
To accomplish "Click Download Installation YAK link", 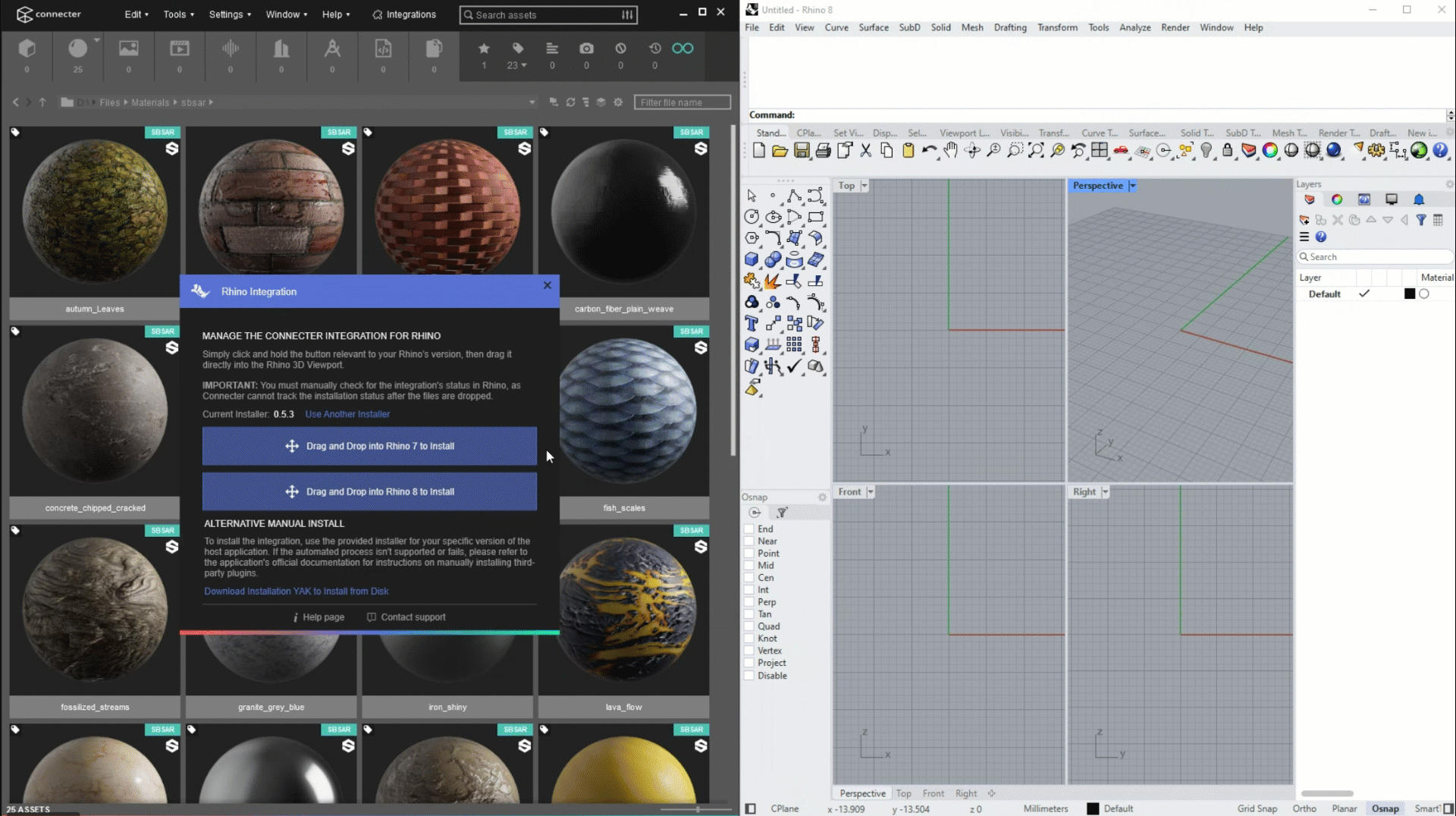I will pos(296,592).
